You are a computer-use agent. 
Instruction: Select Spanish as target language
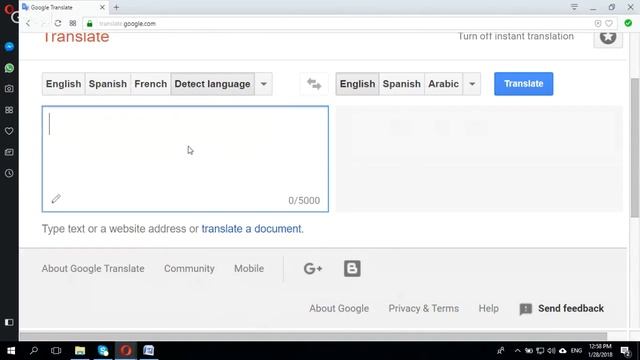coord(402,84)
